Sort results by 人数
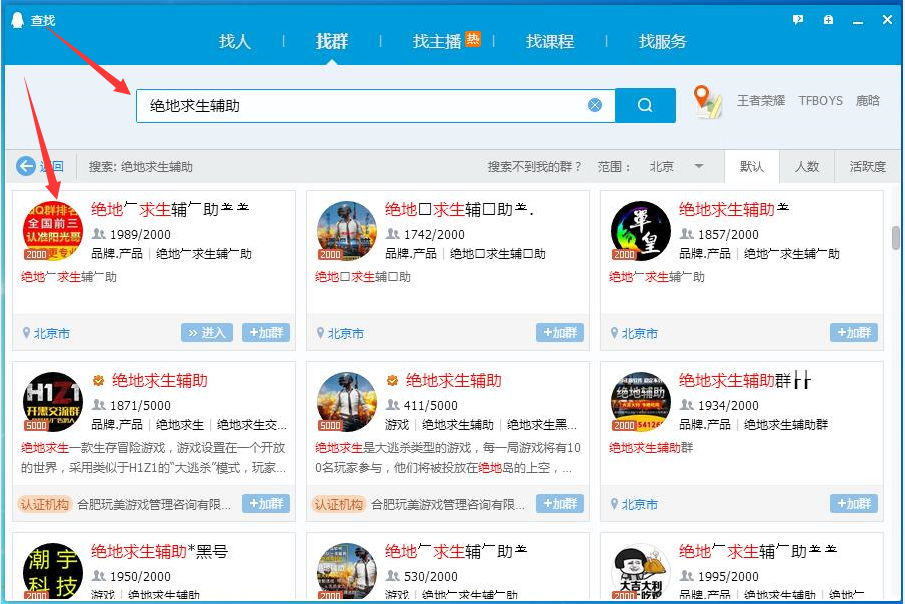905x604 pixels. click(x=806, y=167)
